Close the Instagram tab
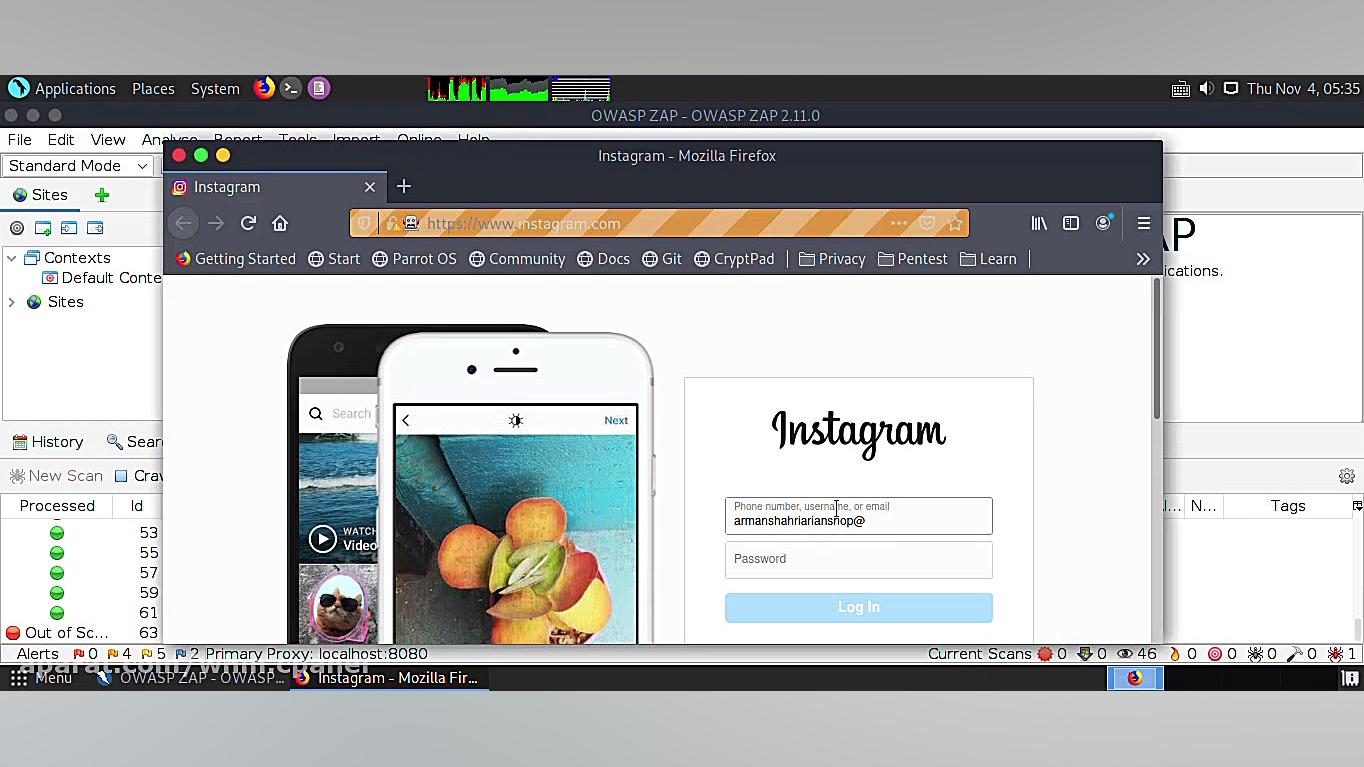This screenshot has width=1364, height=767. pos(370,187)
